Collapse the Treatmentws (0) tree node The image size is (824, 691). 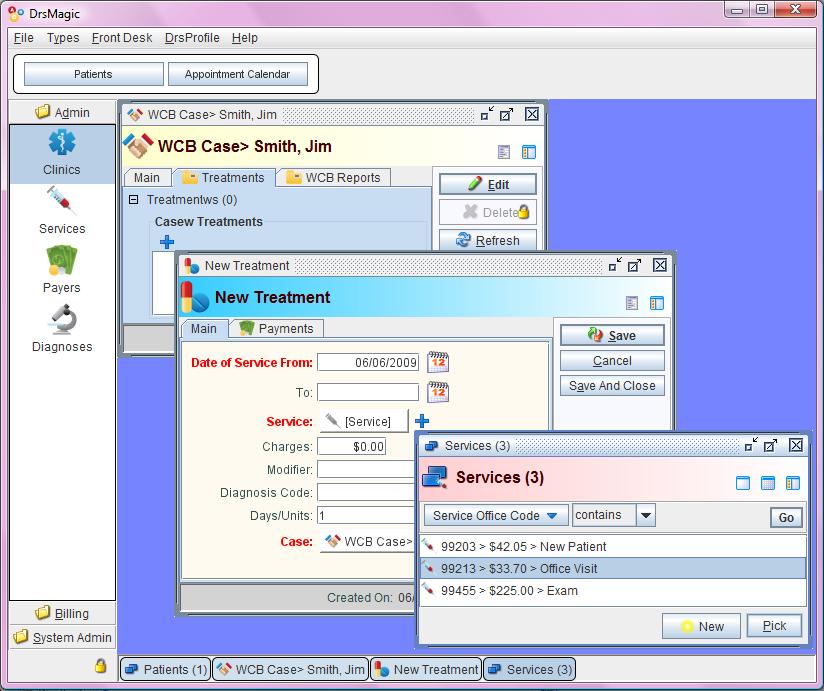(x=133, y=200)
